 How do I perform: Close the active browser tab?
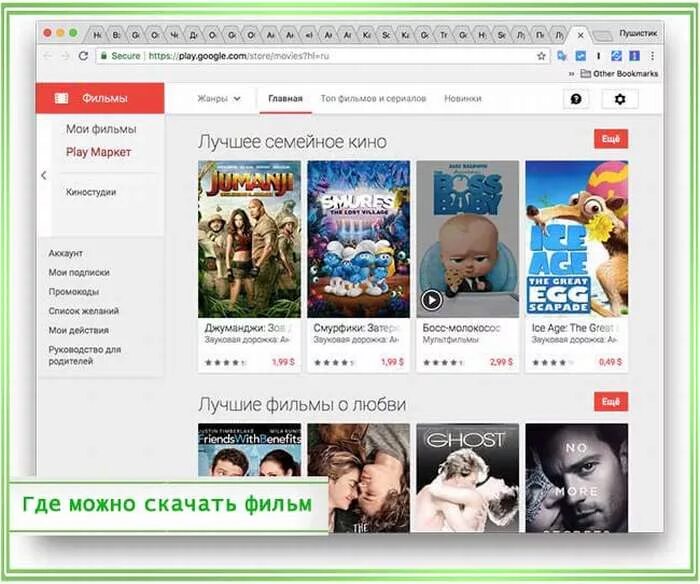[x=580, y=35]
